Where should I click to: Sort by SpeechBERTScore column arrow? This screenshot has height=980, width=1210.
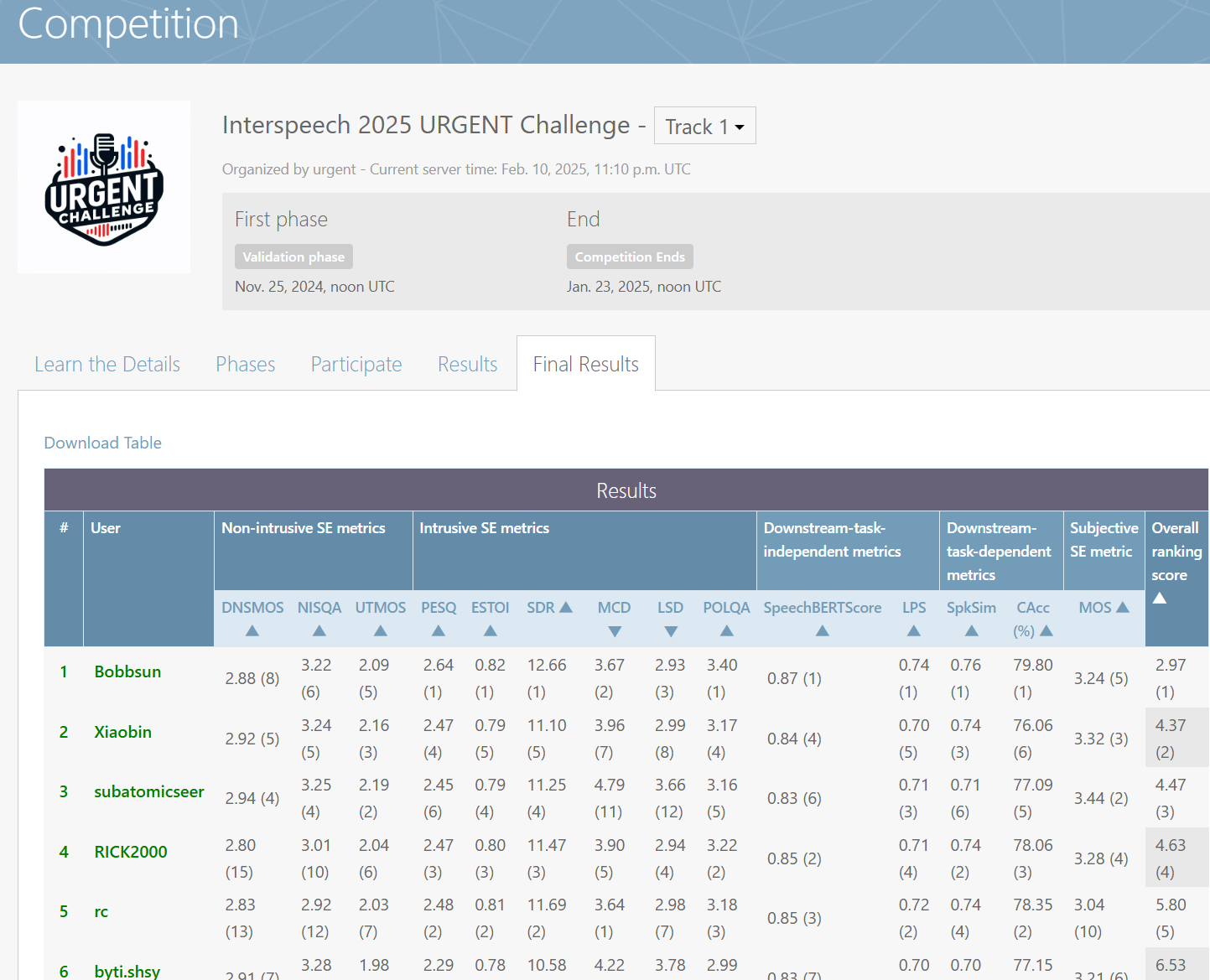[823, 631]
